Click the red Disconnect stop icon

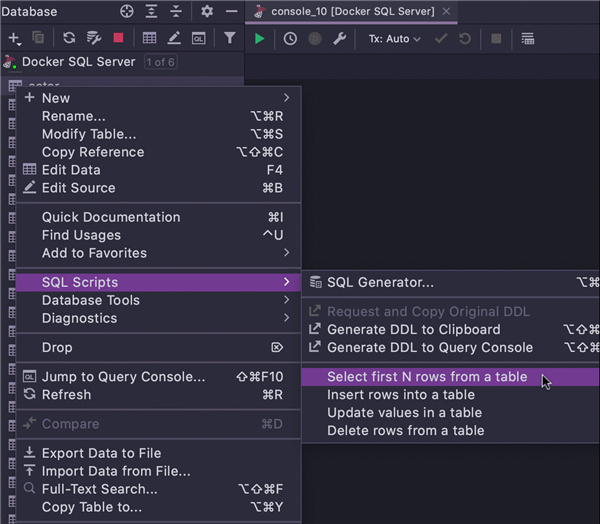tap(118, 38)
